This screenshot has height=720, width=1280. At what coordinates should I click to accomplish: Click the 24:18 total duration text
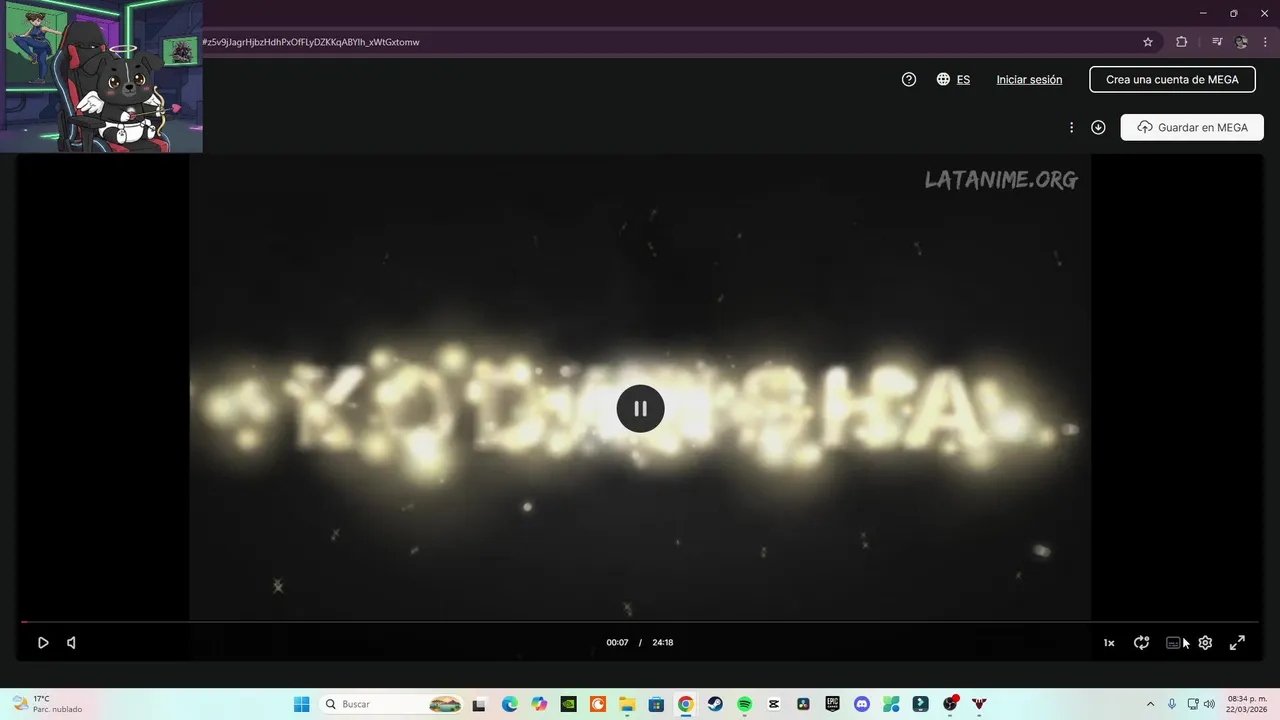[663, 643]
